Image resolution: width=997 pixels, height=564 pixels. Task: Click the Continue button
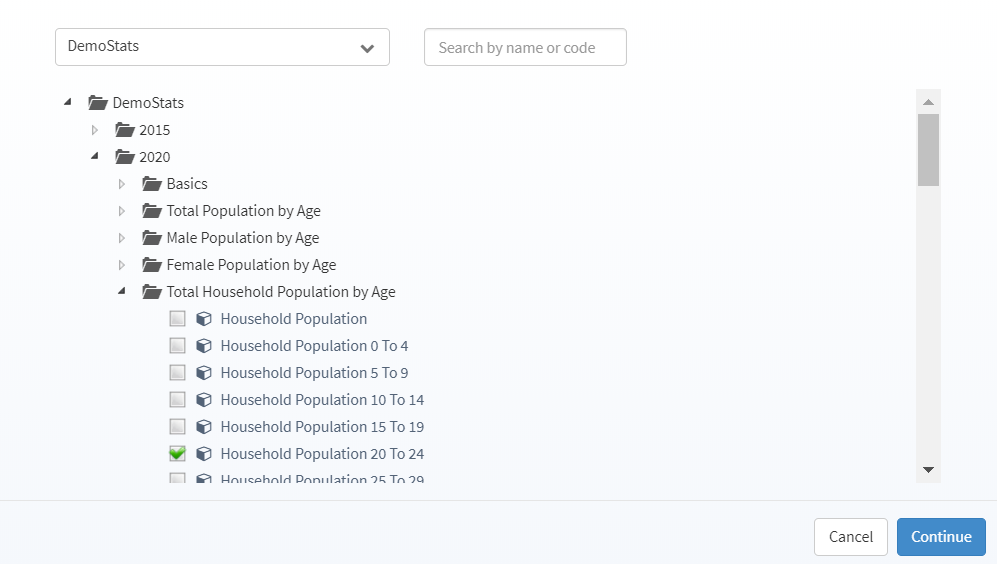coord(941,537)
